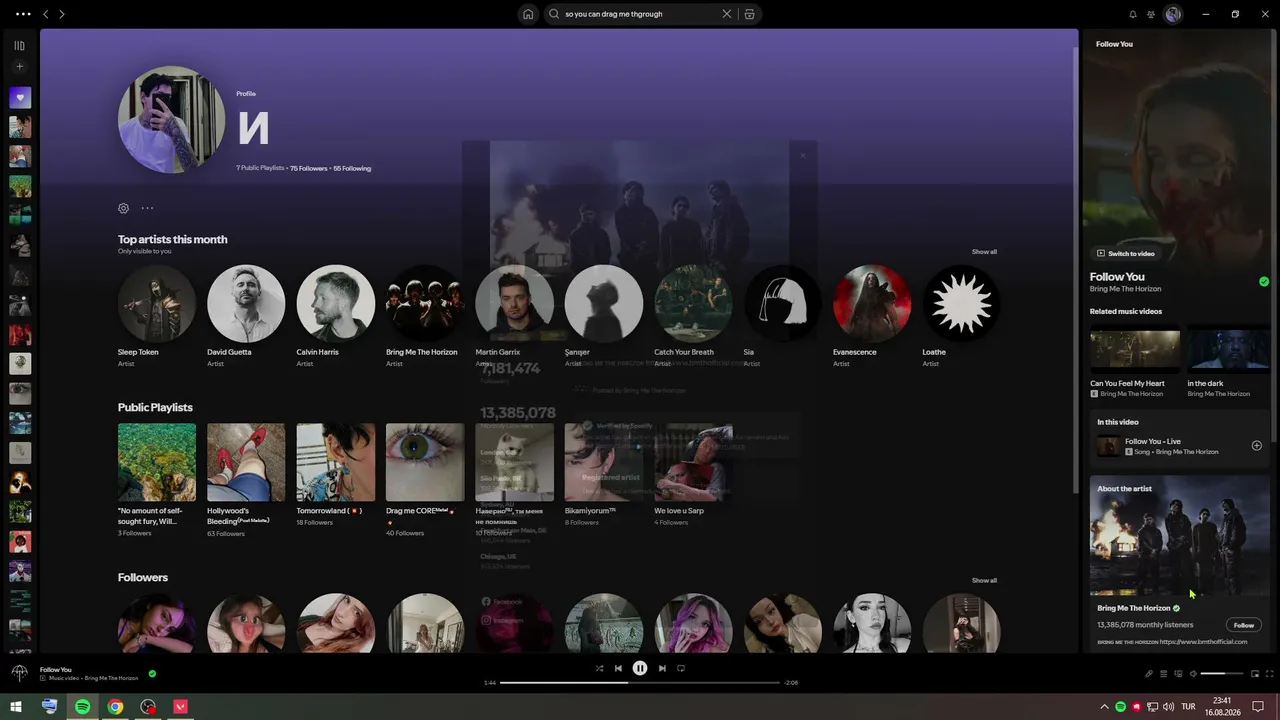The width and height of the screenshot is (1280, 720).
Task: Close the fading artist overlay popup
Action: [x=802, y=155]
